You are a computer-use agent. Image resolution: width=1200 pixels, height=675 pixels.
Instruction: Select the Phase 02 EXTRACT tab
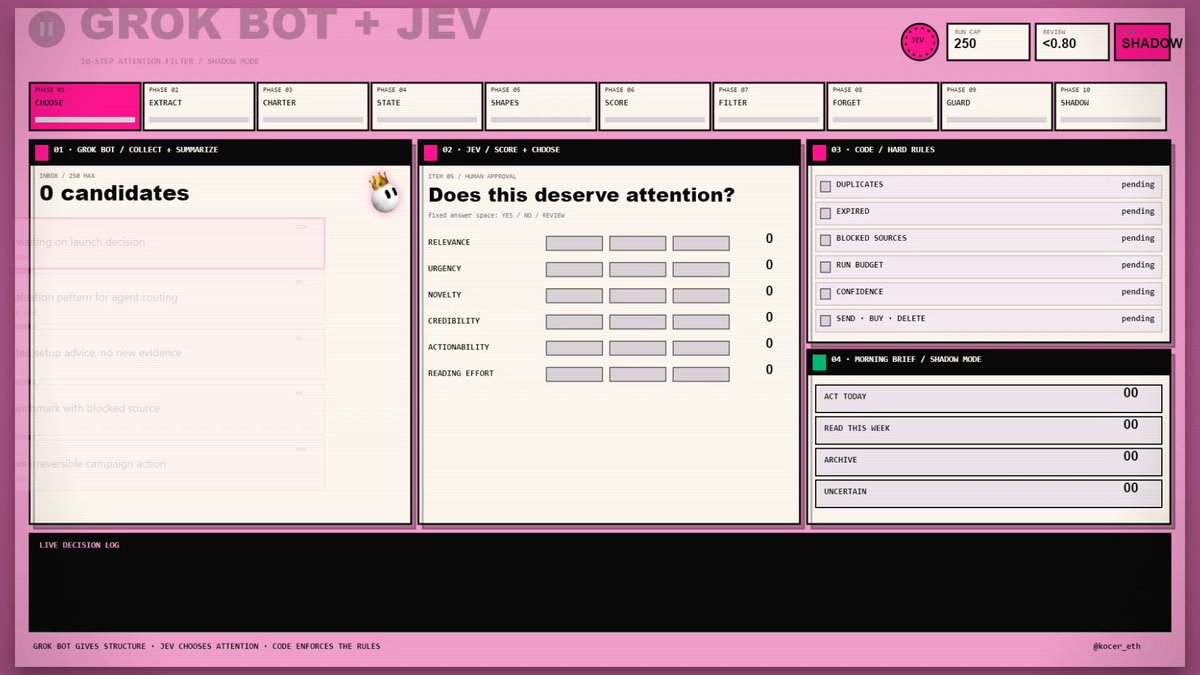199,106
